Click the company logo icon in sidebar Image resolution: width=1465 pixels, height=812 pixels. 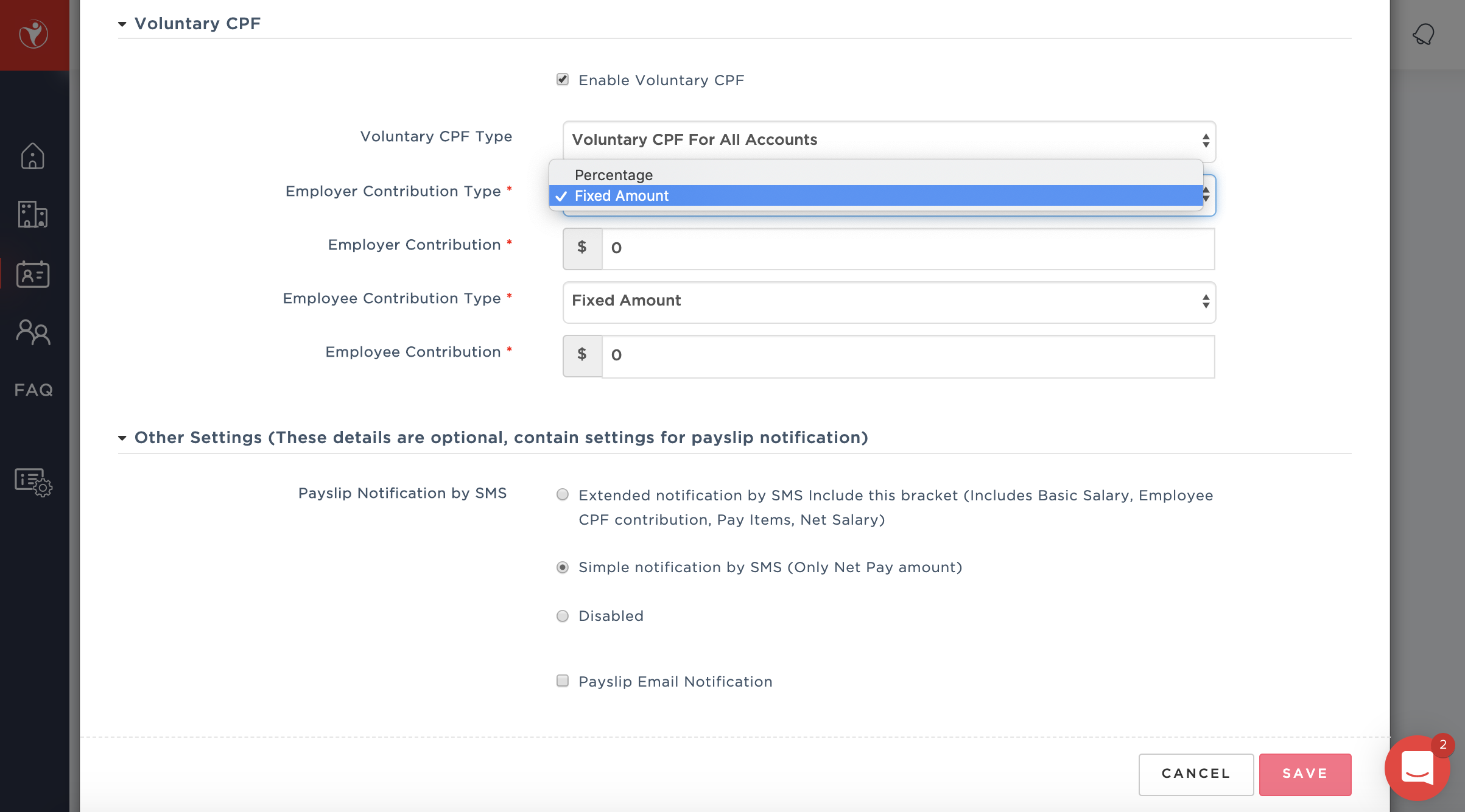33,35
